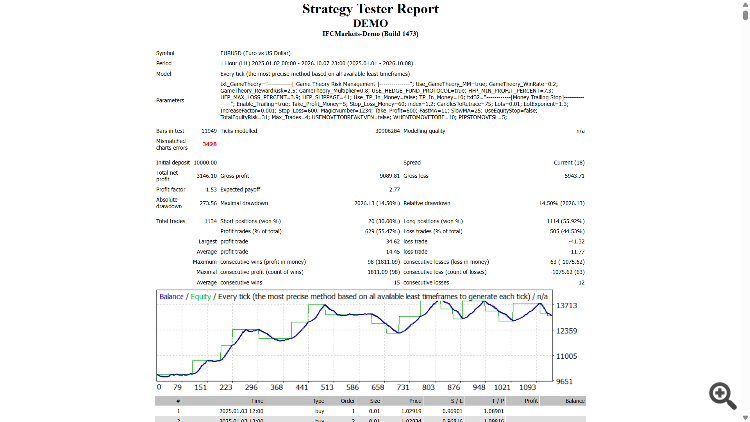
Task: Click the "Gross profit" label
Action: coord(234,176)
